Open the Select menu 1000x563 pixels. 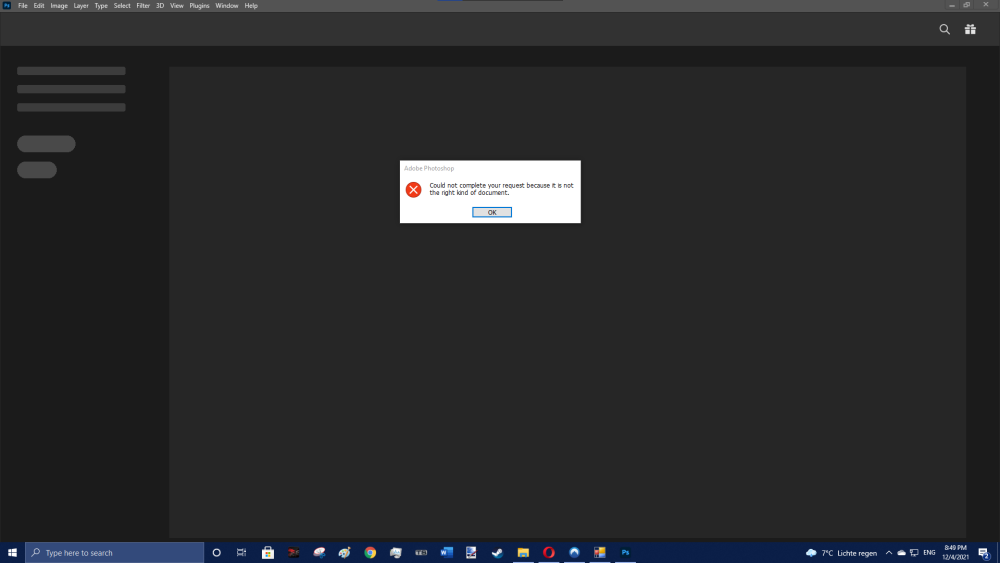[x=122, y=6]
